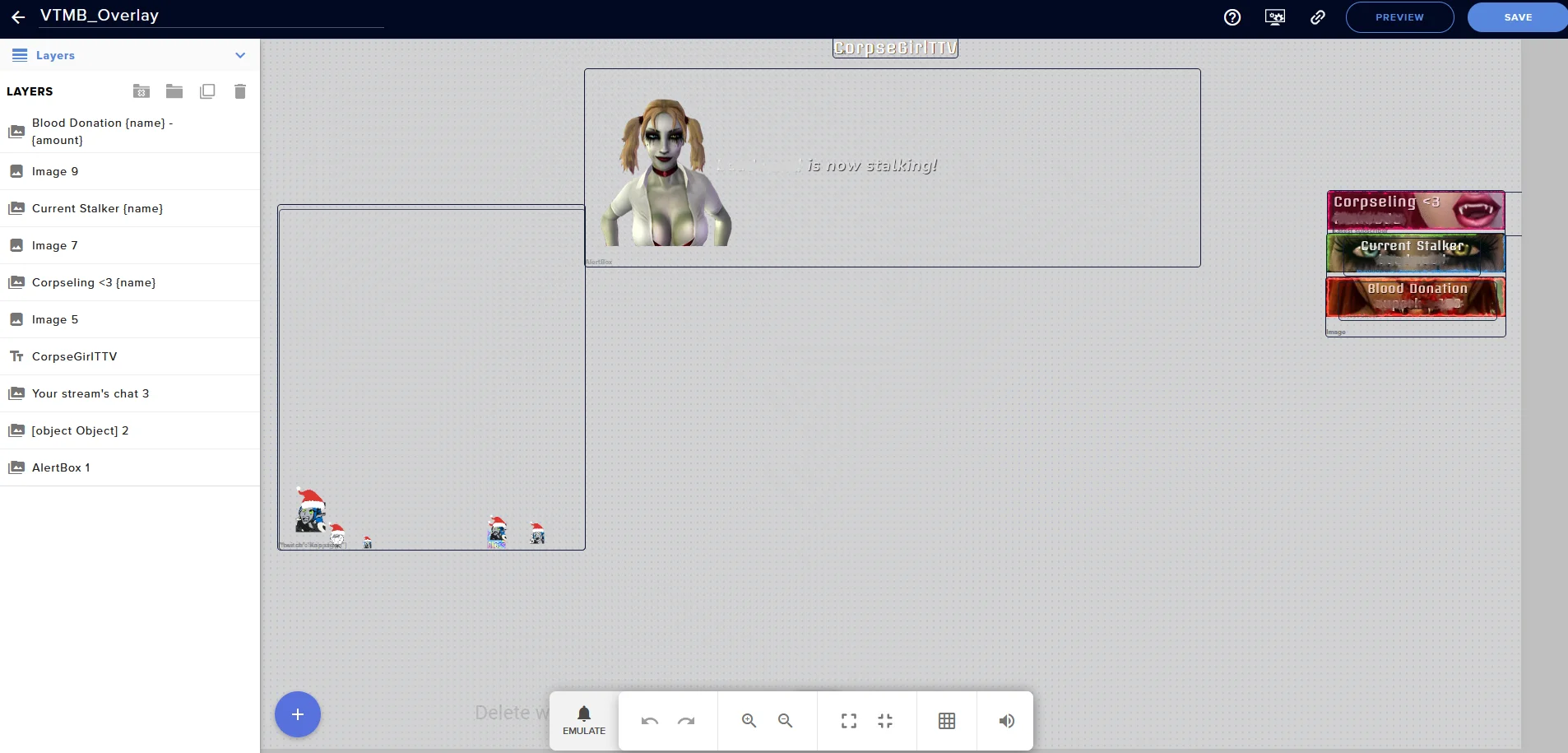
Task: Zoom in on the canvas
Action: coord(749,721)
